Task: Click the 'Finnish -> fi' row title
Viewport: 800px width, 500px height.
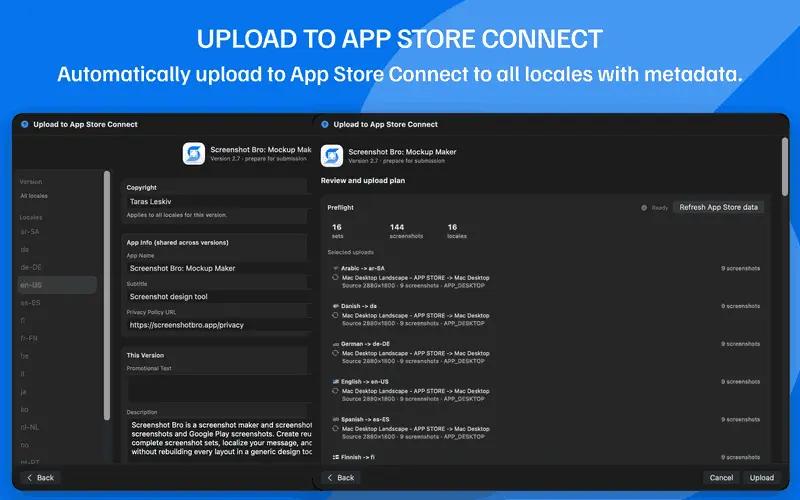Action: 358,457
